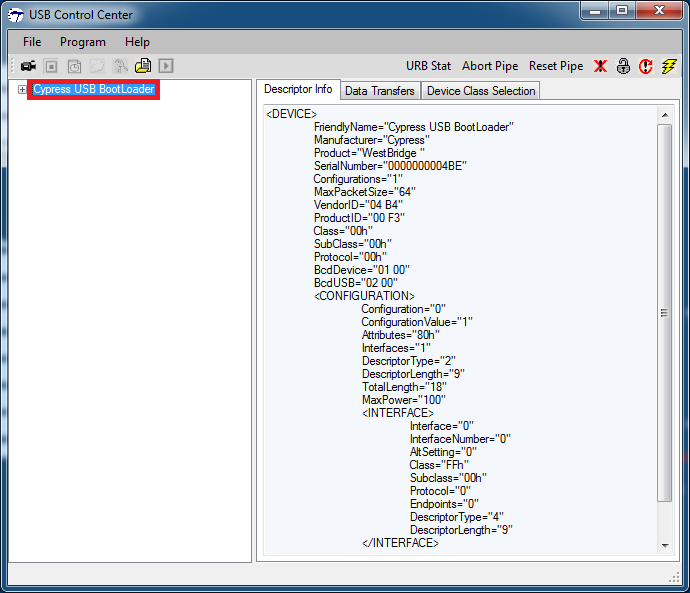Switch to the Data Transfers tab

click(379, 91)
